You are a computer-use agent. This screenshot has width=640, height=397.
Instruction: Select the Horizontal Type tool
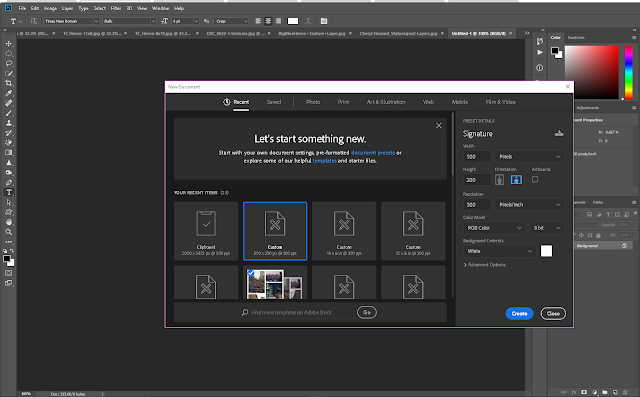click(x=9, y=192)
